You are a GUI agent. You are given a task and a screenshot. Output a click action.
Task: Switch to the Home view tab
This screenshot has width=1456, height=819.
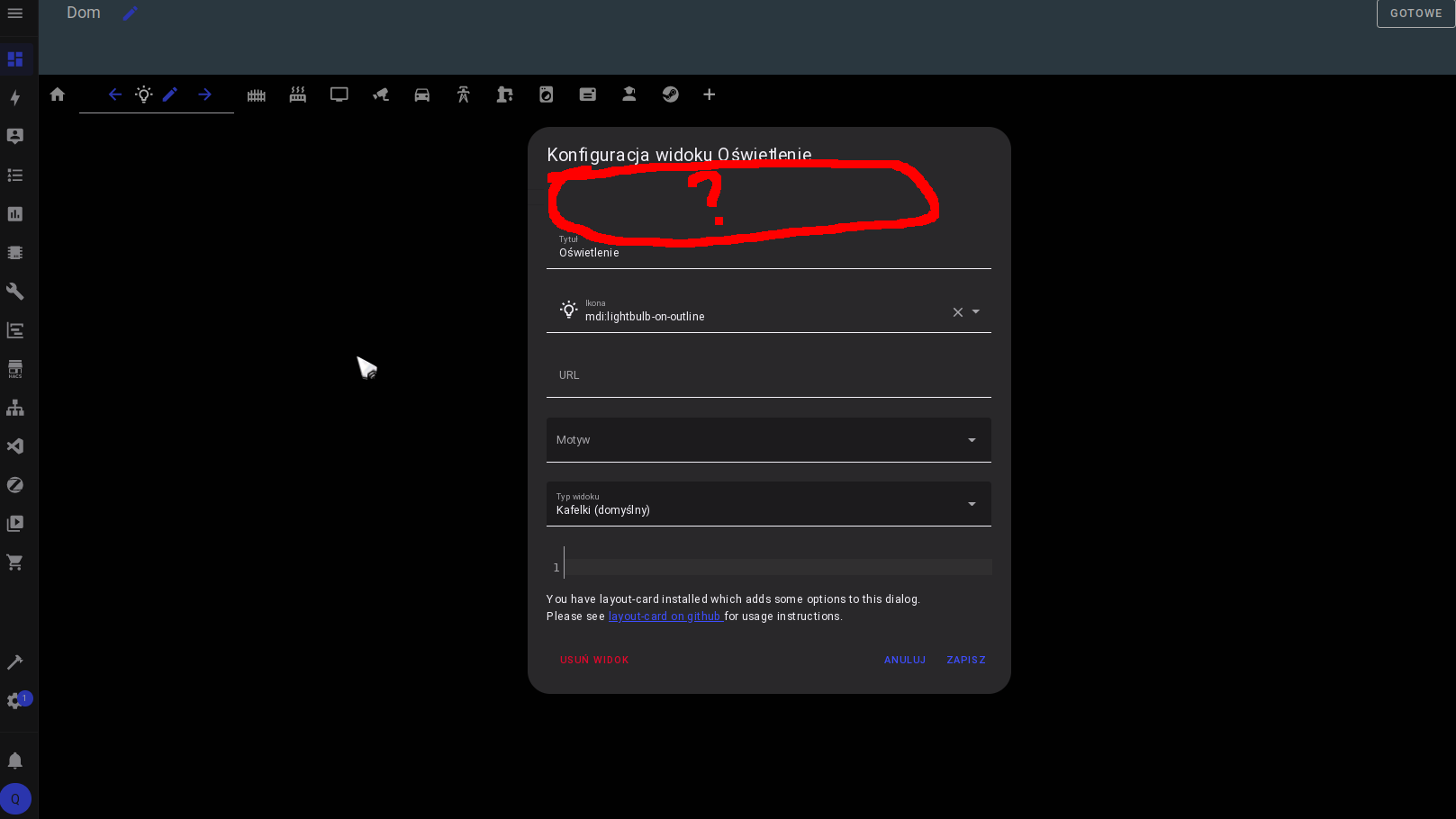(x=58, y=94)
